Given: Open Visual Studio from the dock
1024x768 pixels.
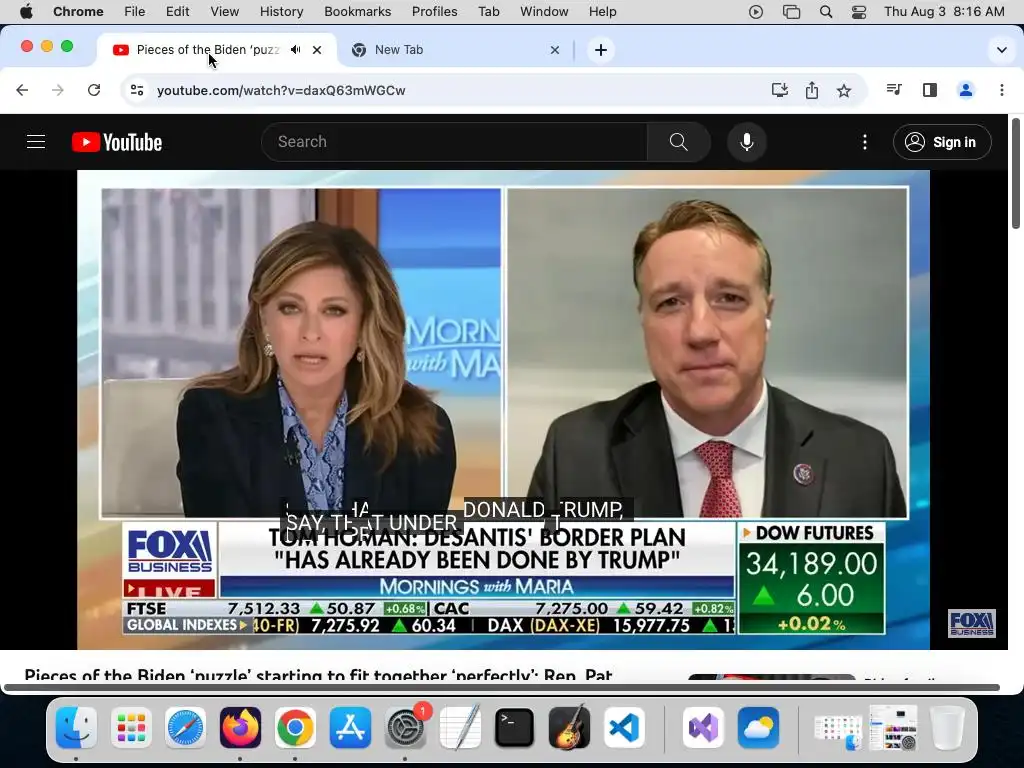Looking at the screenshot, I should click(703, 727).
